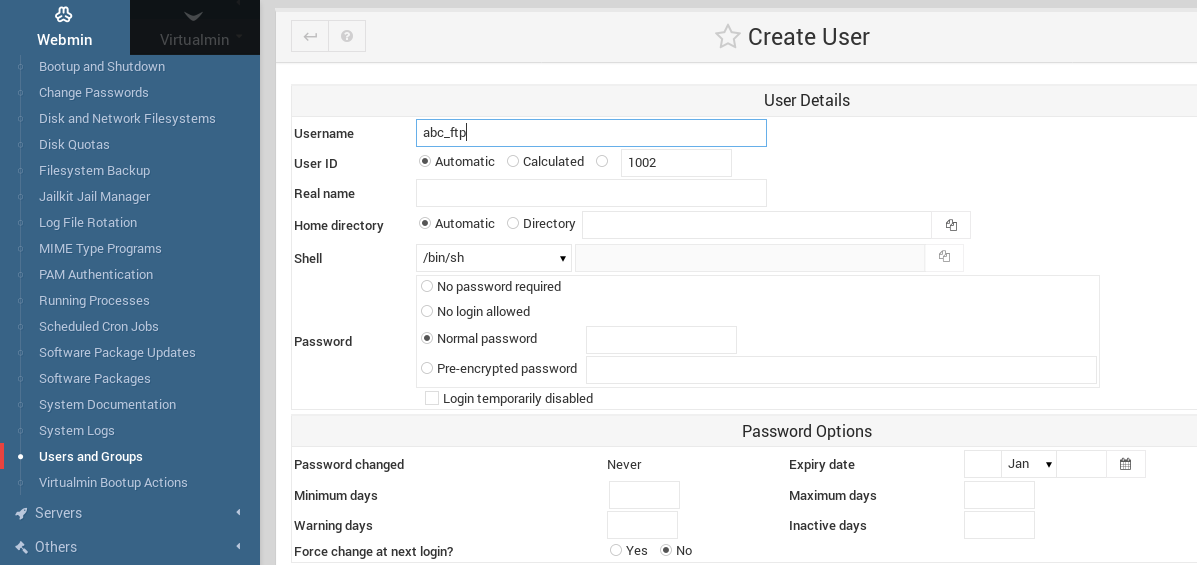
Task: Open the expiry month Jan dropdown
Action: pyautogui.click(x=1028, y=464)
